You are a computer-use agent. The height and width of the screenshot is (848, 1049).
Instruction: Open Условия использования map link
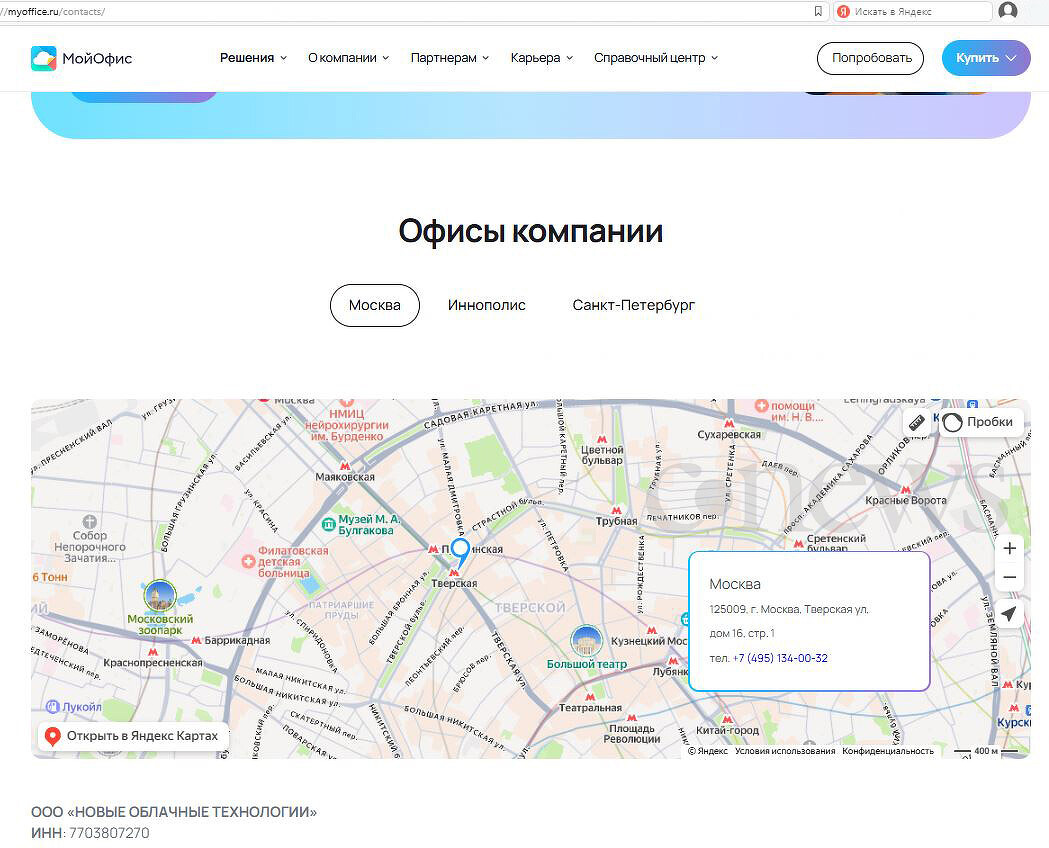pos(785,751)
